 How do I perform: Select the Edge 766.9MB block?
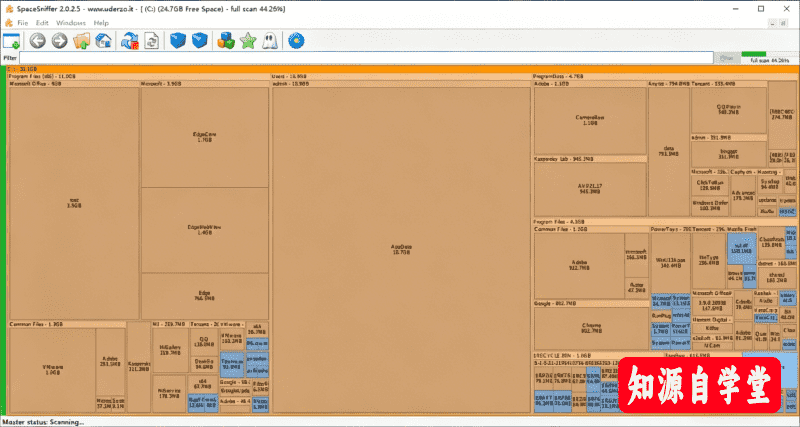click(205, 296)
